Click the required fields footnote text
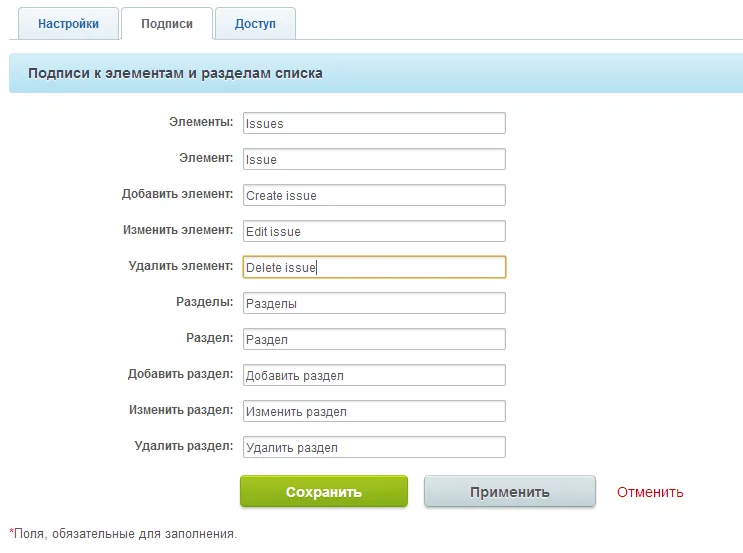 coord(123,534)
